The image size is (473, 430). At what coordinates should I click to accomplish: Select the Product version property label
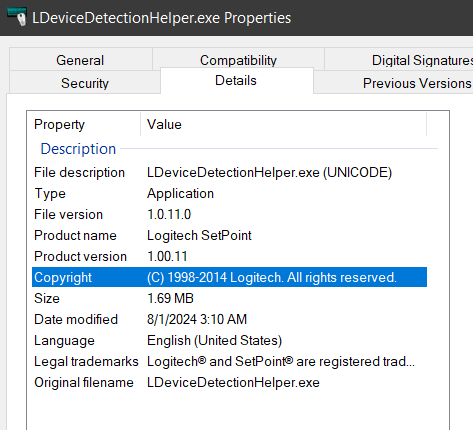click(80, 256)
